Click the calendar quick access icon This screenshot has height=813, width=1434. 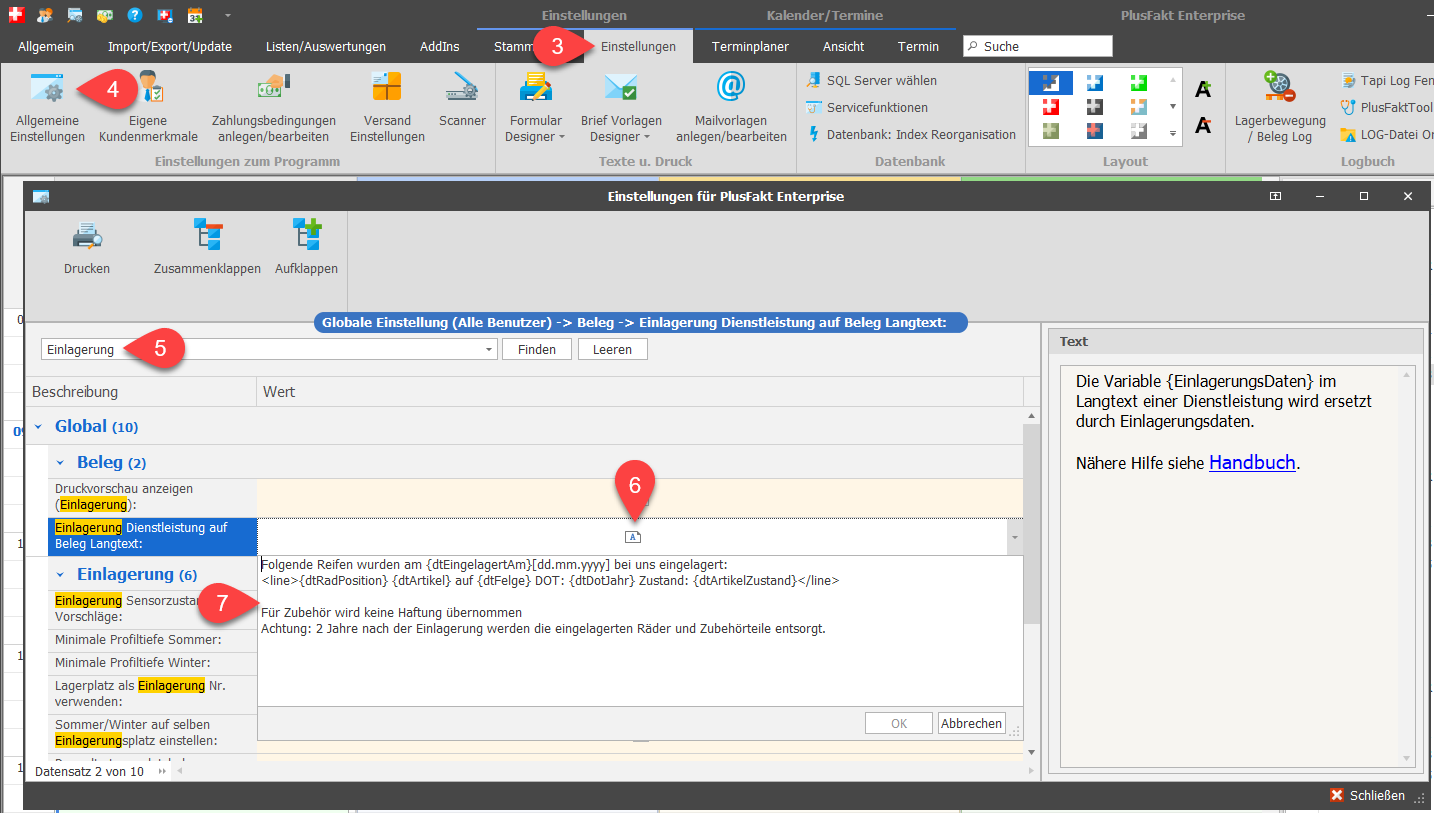click(195, 15)
